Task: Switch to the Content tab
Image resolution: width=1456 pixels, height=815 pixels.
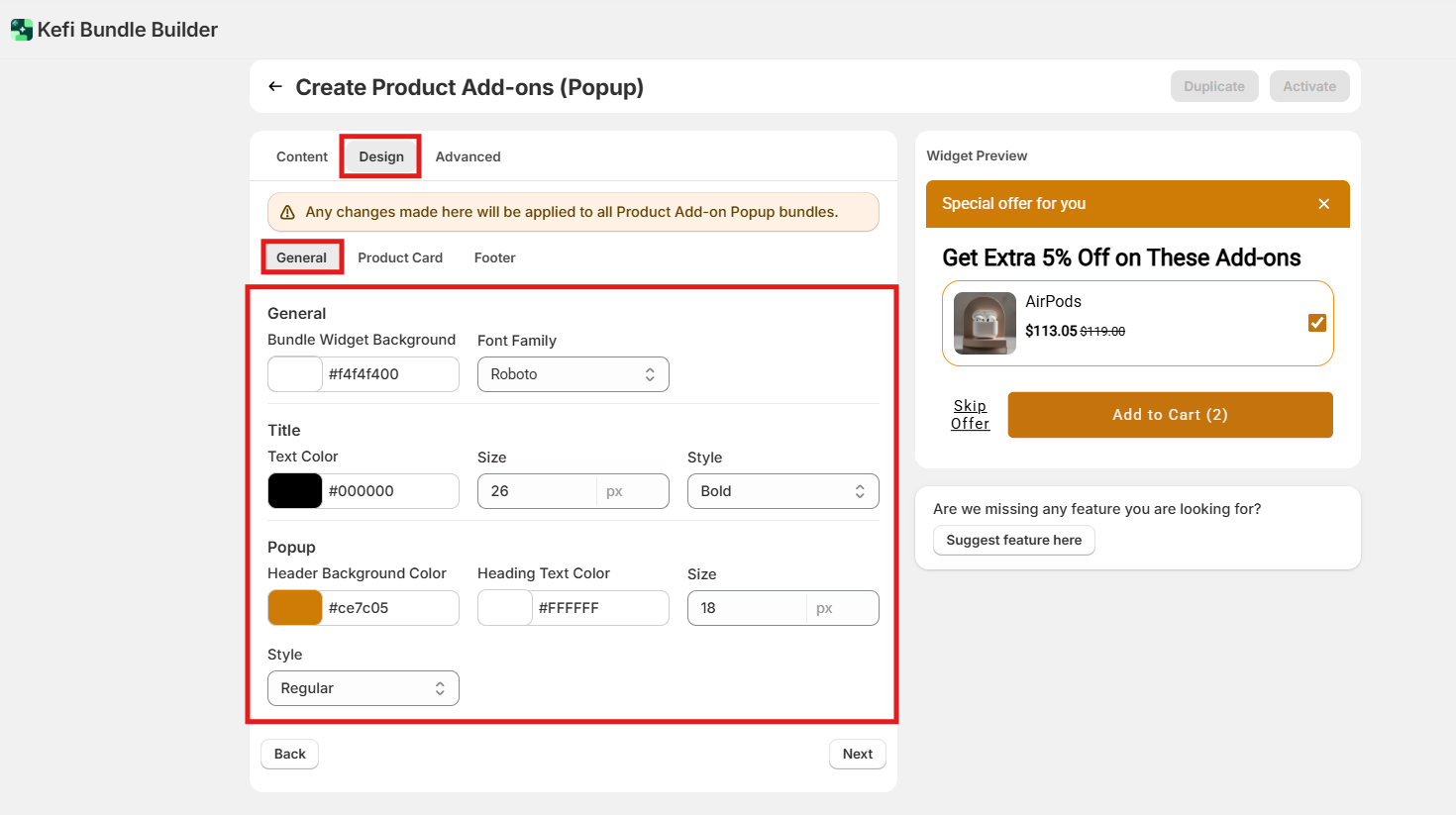Action: (301, 156)
